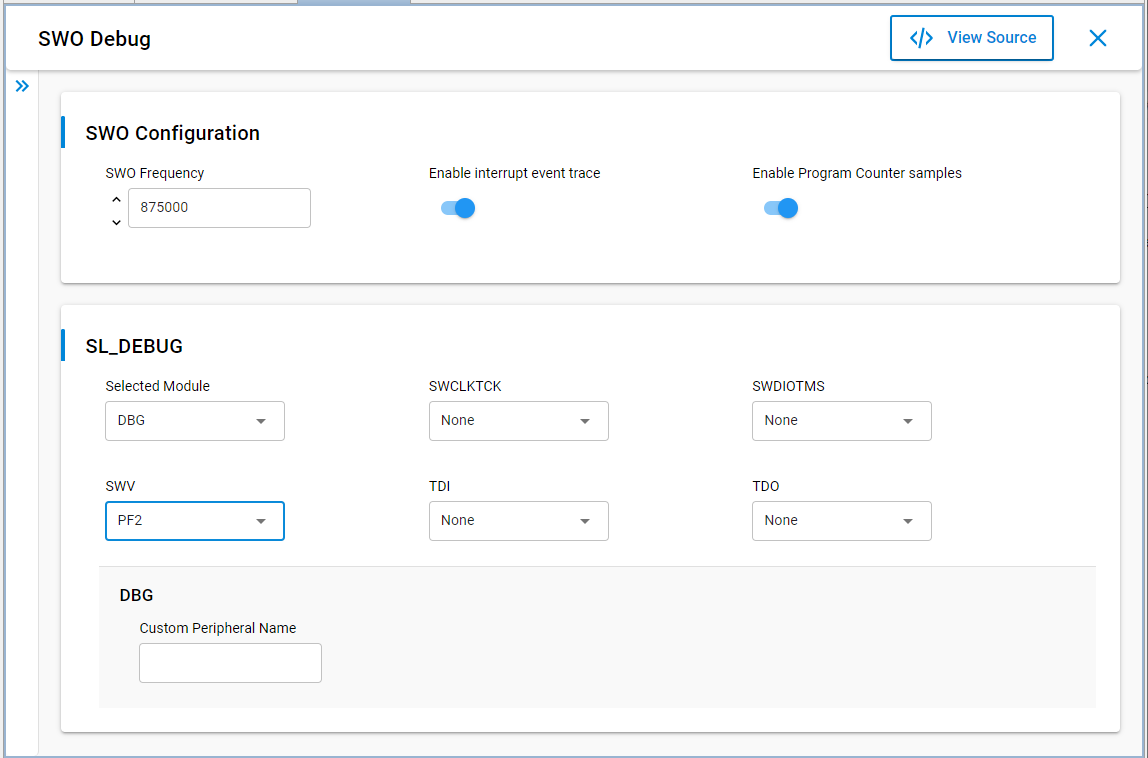Expand the SWCLKTCK pin dropdown

(518, 421)
